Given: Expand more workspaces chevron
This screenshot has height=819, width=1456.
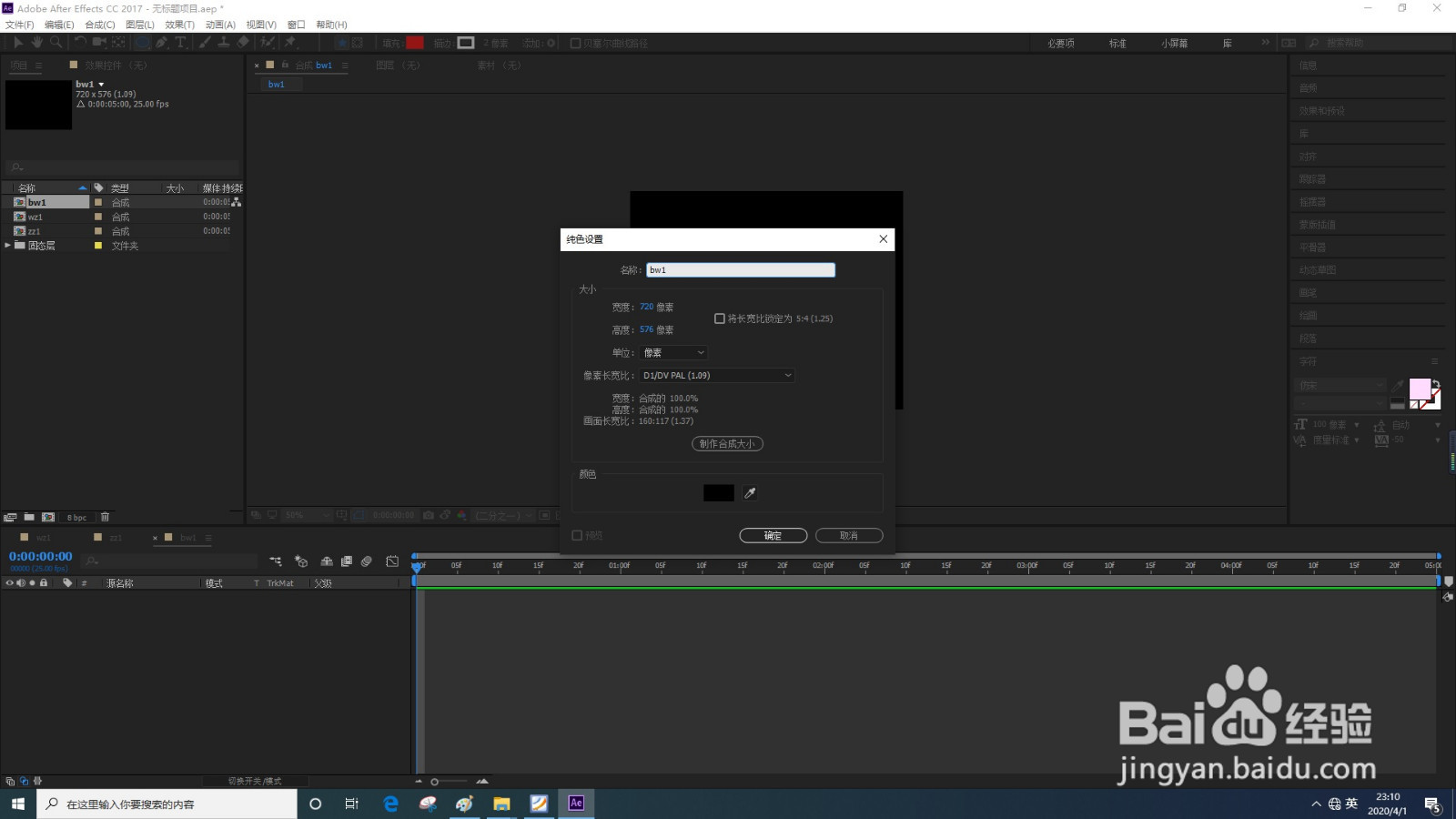Looking at the screenshot, I should click(1265, 43).
